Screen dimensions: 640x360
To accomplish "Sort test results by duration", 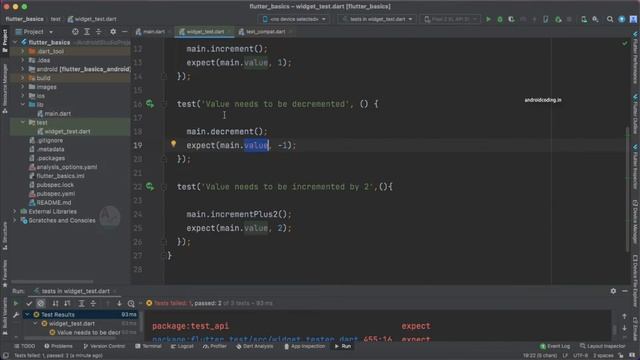I will (x=67, y=303).
